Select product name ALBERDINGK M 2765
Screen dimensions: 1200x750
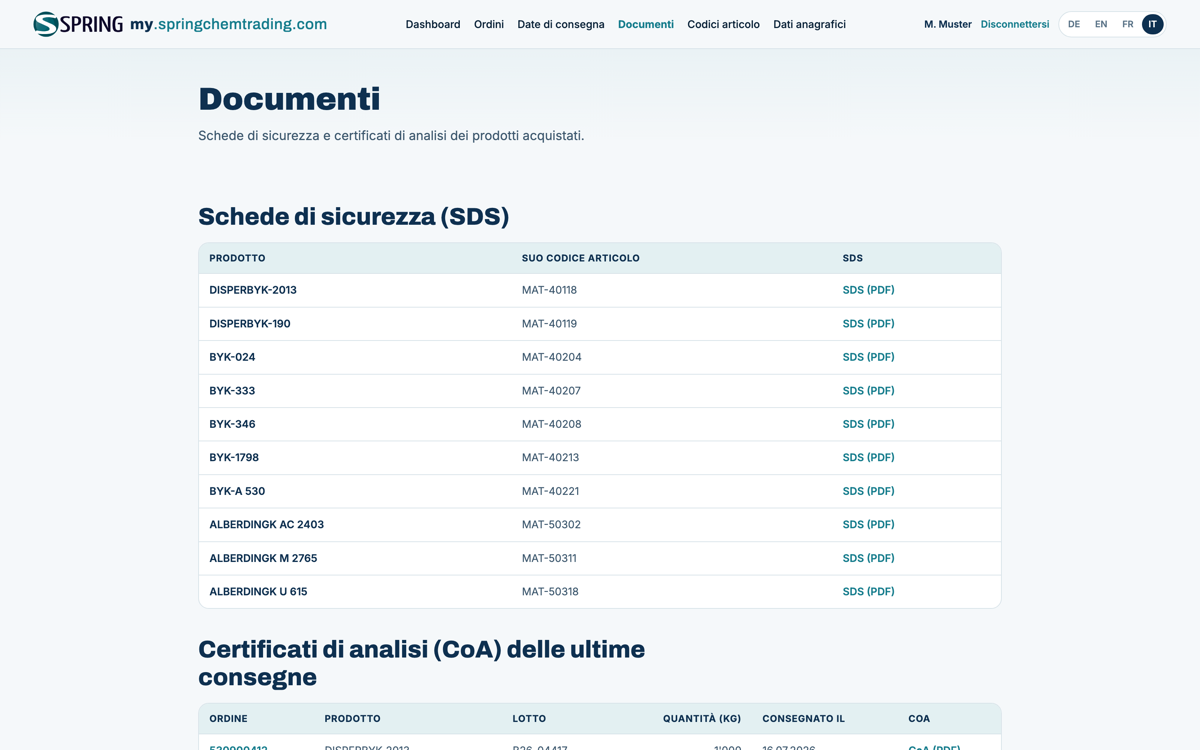[x=263, y=558]
